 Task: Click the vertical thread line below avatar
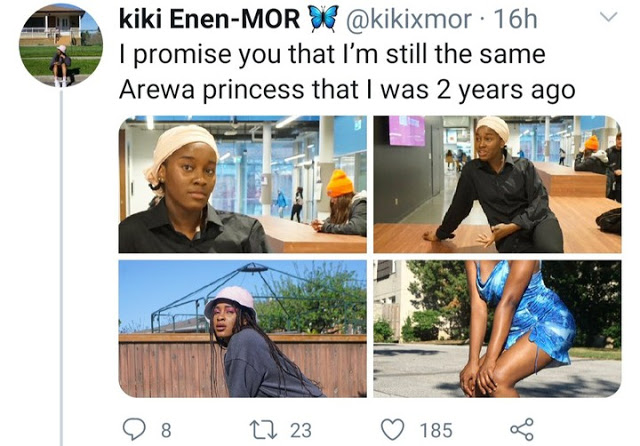coord(62,267)
